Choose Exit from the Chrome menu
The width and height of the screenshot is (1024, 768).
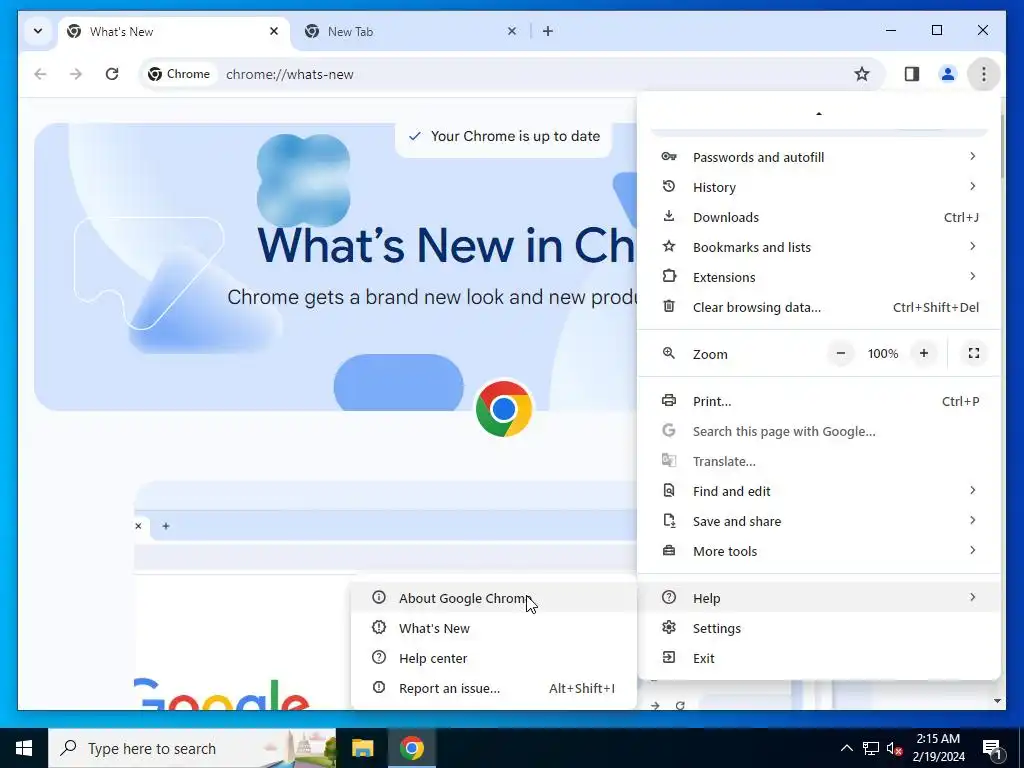coord(818,658)
